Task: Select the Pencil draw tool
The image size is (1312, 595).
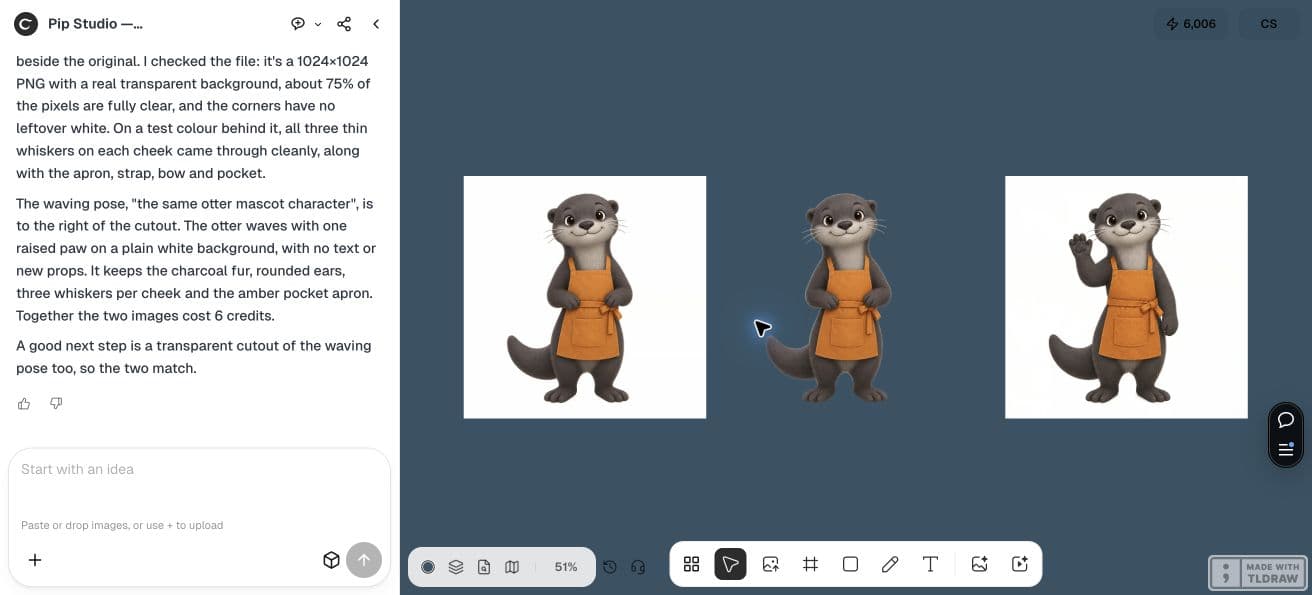Action: [890, 564]
